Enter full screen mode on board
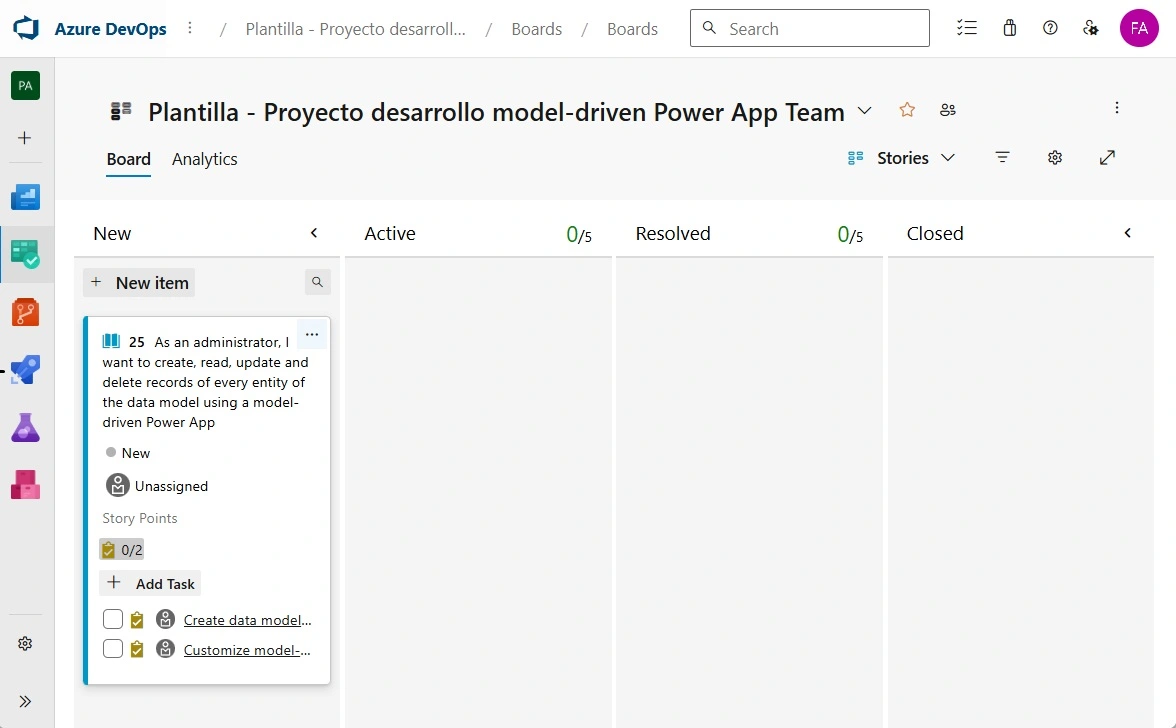This screenshot has width=1176, height=728. coord(1107,158)
